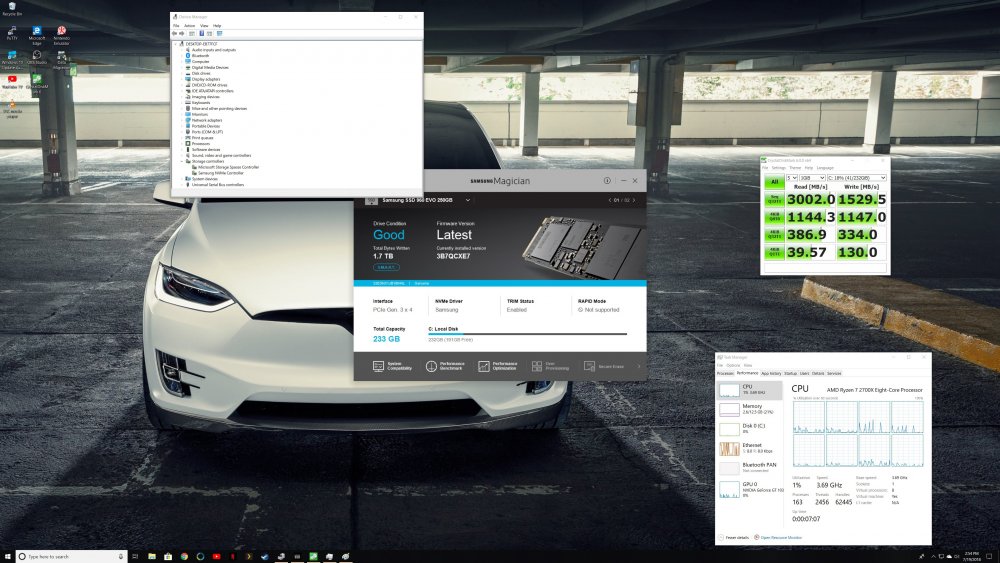Open the Recycle Bin desktop icon
Image resolution: width=1000 pixels, height=563 pixels.
pos(11,8)
